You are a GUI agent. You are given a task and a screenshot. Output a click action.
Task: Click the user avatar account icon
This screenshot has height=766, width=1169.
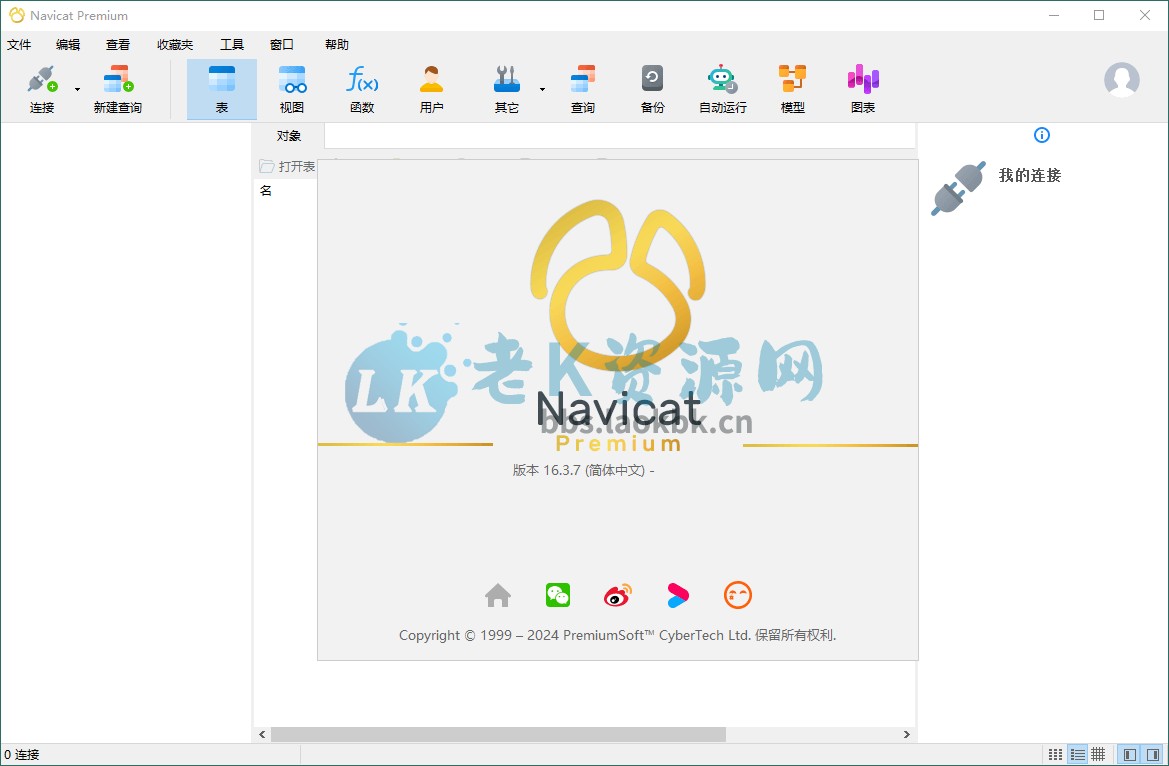(x=1121, y=80)
